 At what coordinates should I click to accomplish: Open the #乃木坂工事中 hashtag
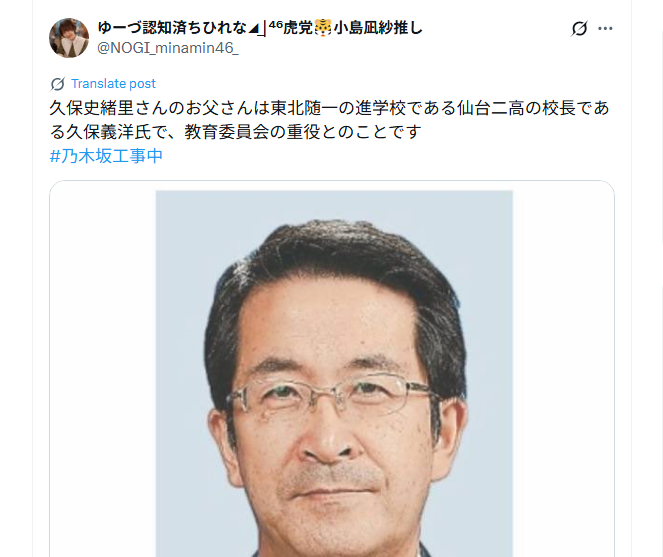pyautogui.click(x=106, y=156)
